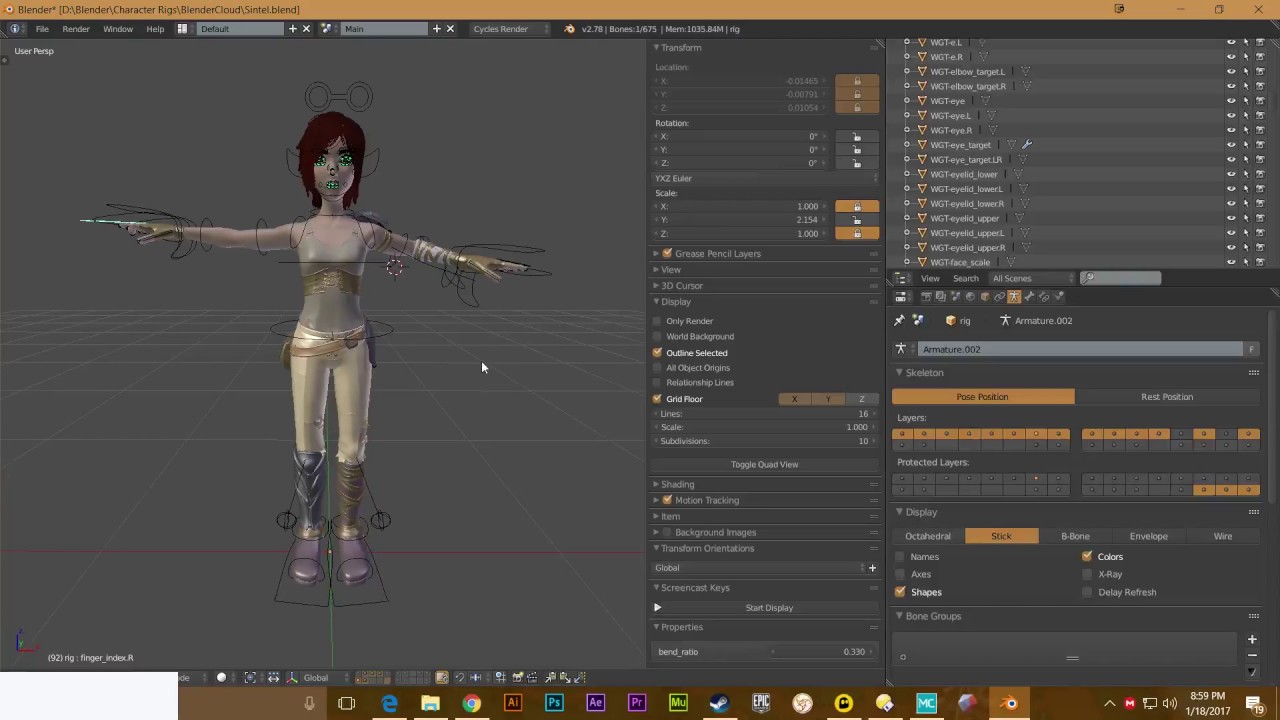Open the Object Constraints properties tab
Screen dimensions: 1280x720
tap(1000, 297)
